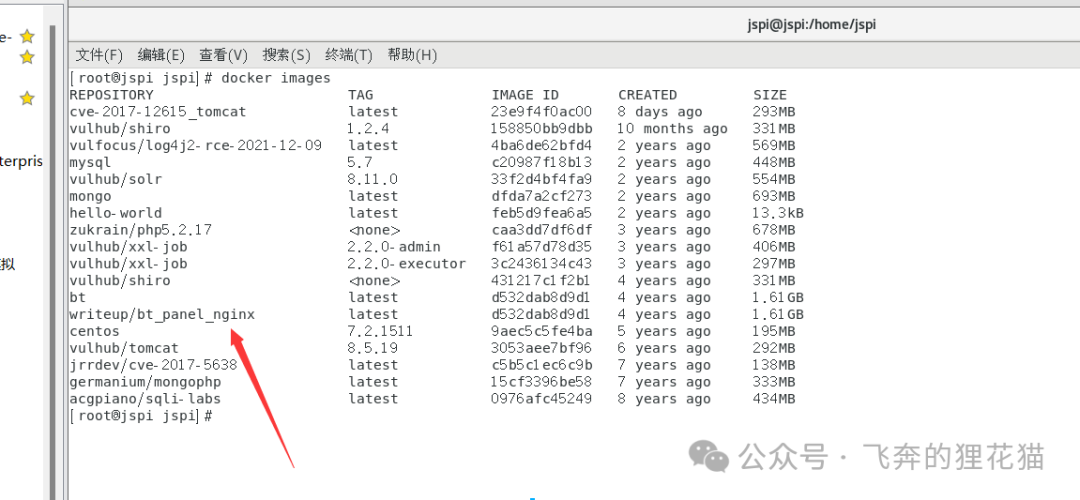
Task: Select vulfocus/log4j2-rce-2021-12-09 repository name
Action: (196, 145)
